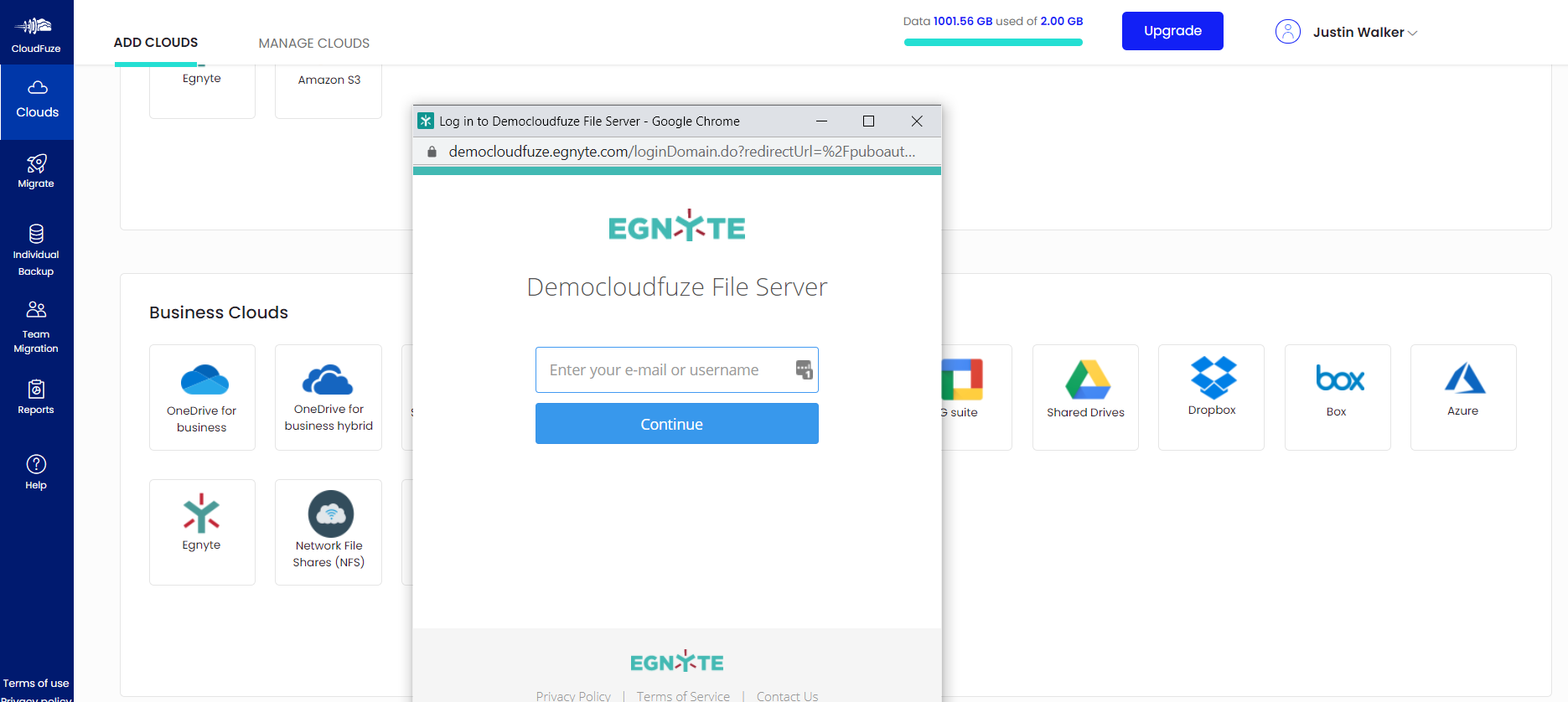Select the Egnyte card under Business Clouds
The width and height of the screenshot is (1568, 702).
(202, 532)
